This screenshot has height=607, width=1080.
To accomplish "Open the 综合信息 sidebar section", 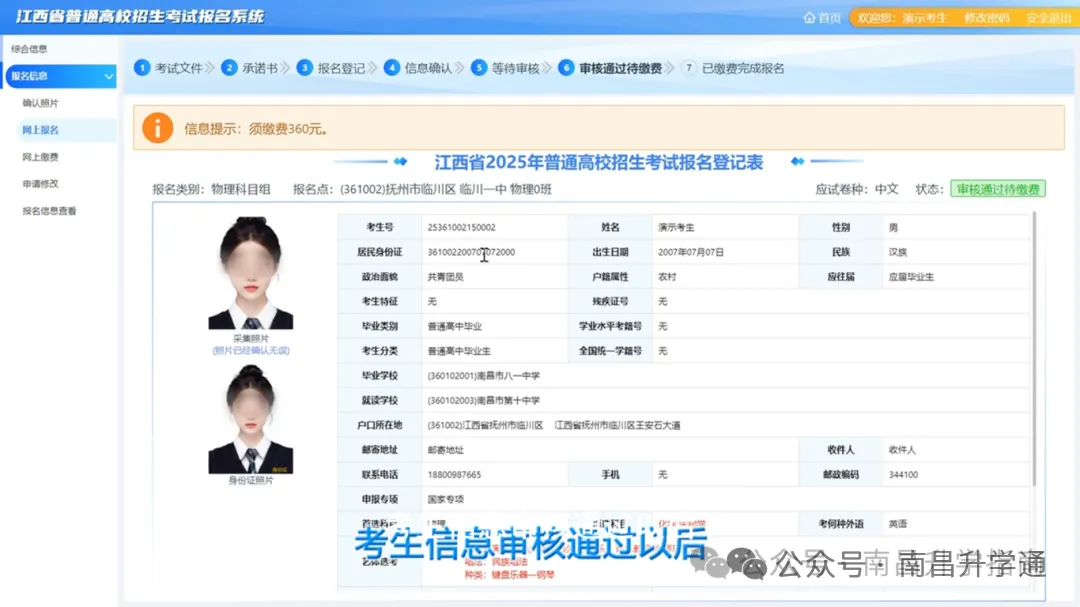I will (29, 49).
